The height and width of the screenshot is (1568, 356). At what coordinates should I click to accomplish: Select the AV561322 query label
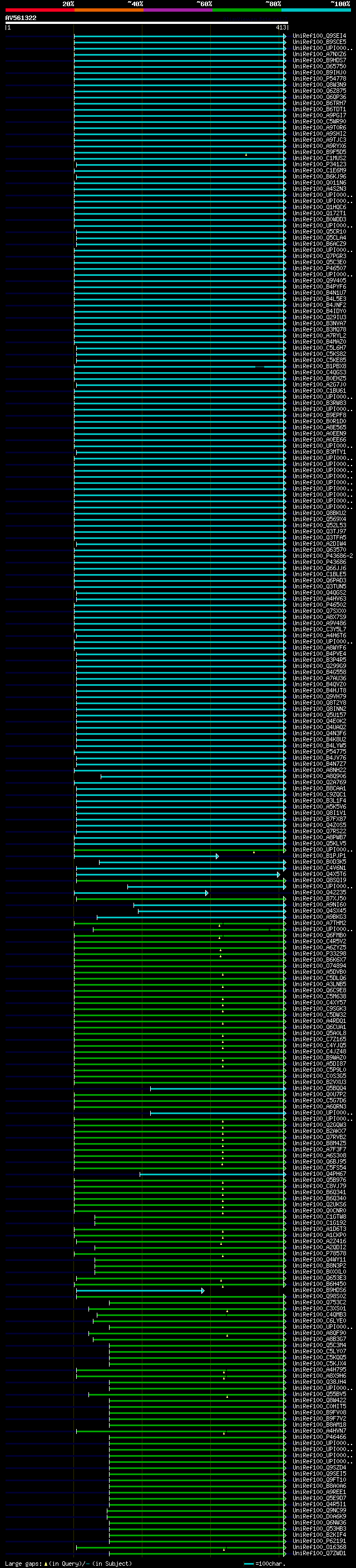(21, 18)
